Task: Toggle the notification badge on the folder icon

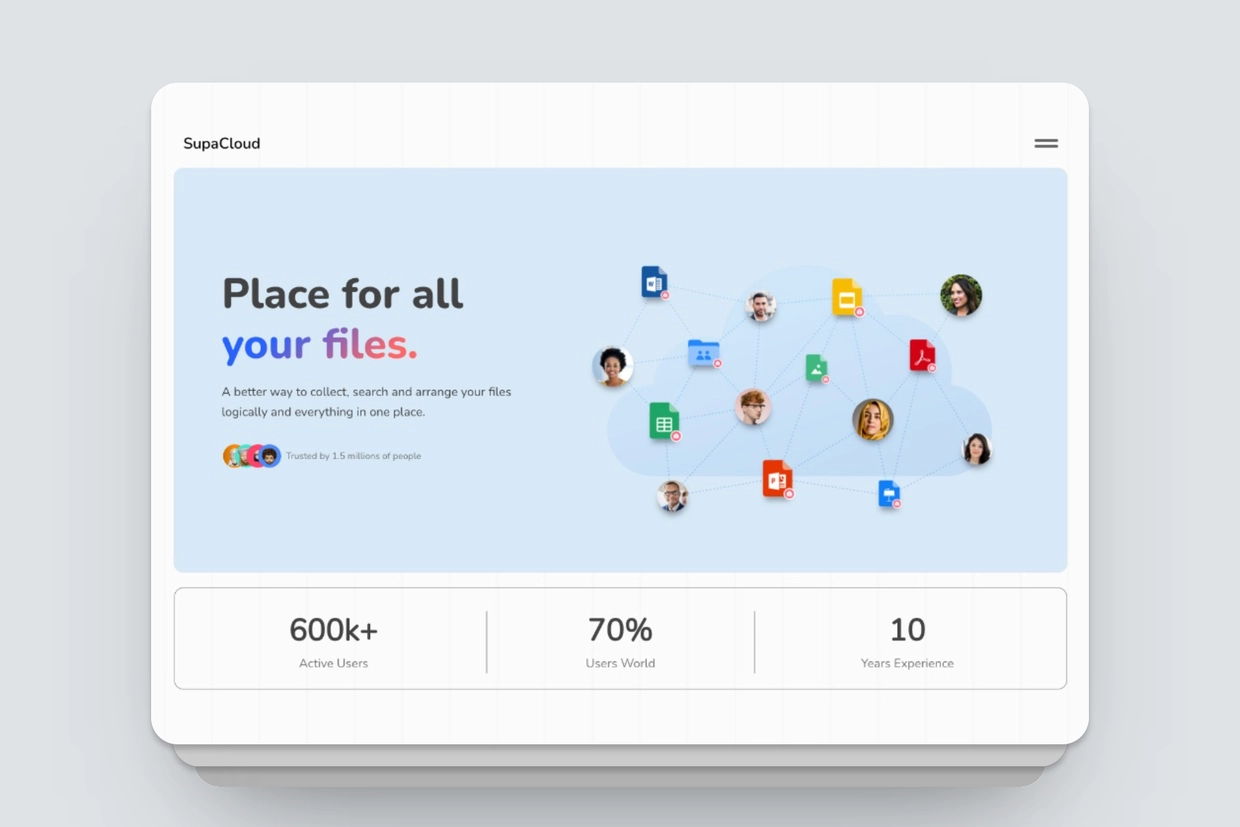Action: pyautogui.click(x=717, y=362)
